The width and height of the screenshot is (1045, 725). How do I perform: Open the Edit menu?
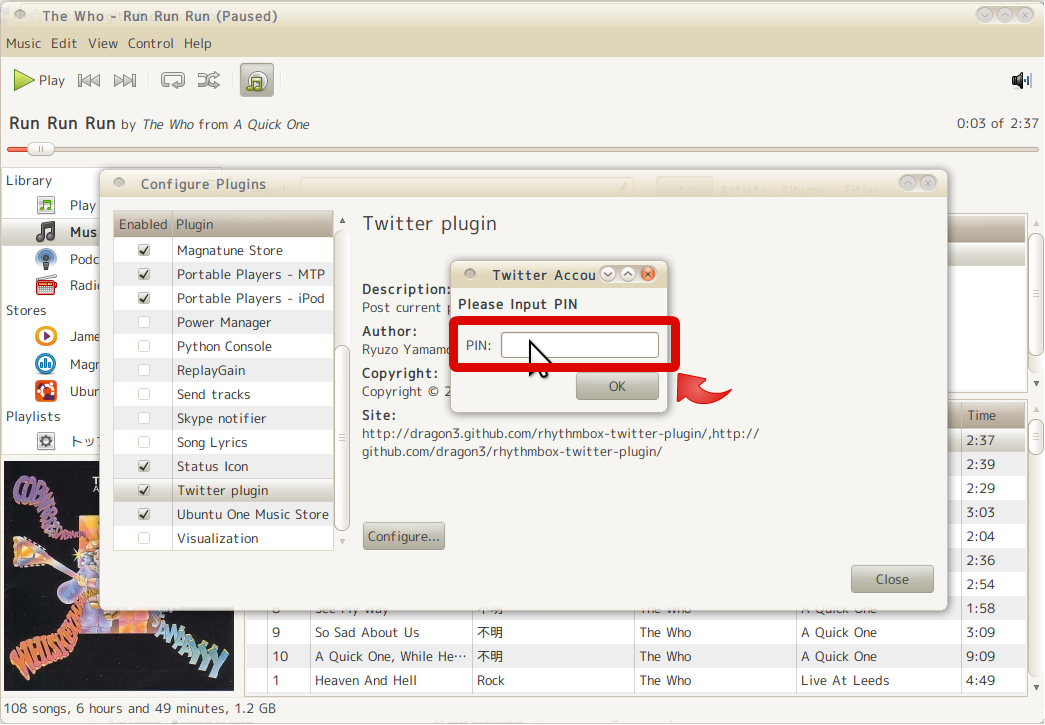tap(64, 43)
